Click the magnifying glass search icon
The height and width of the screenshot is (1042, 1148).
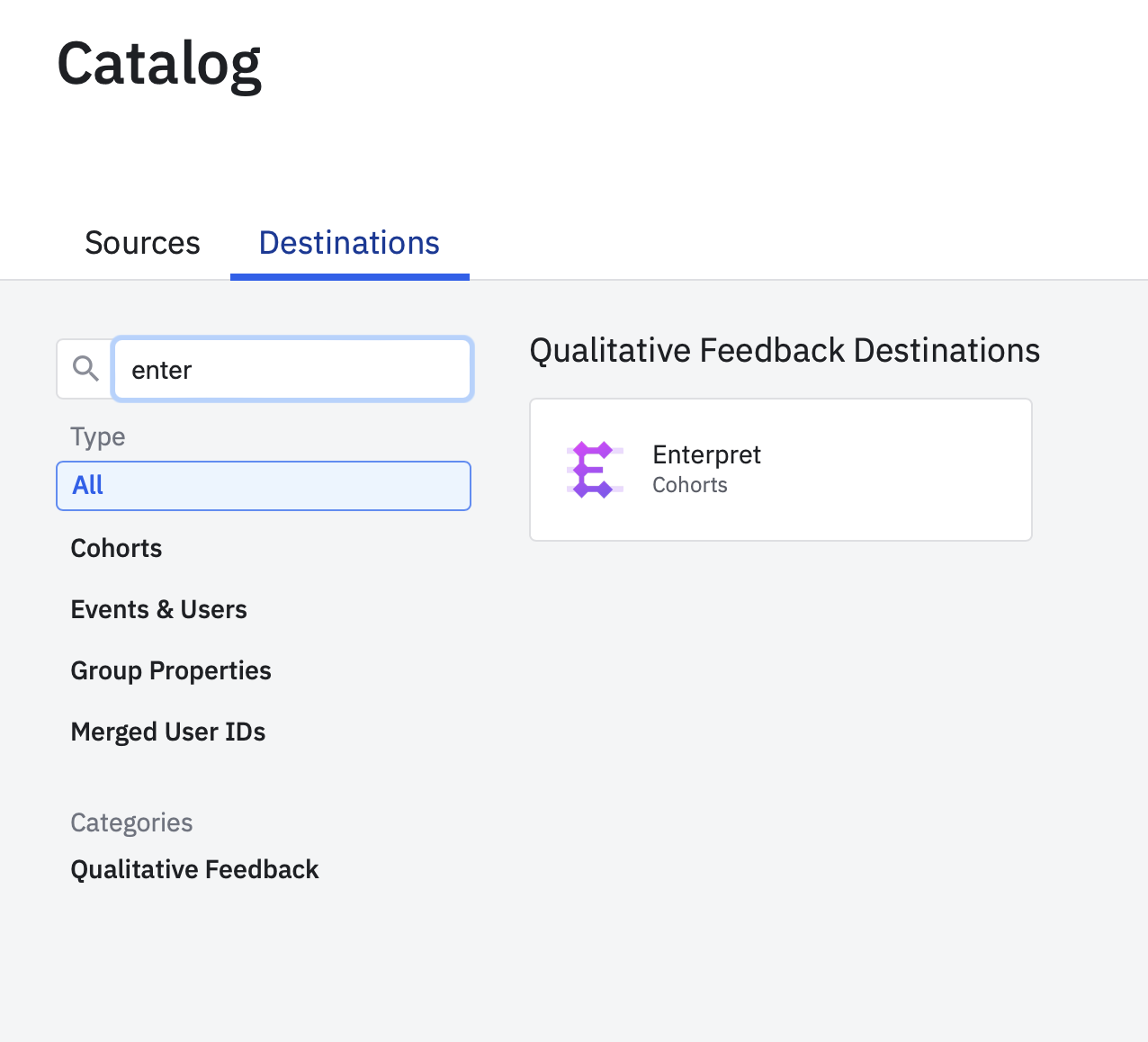[85, 368]
